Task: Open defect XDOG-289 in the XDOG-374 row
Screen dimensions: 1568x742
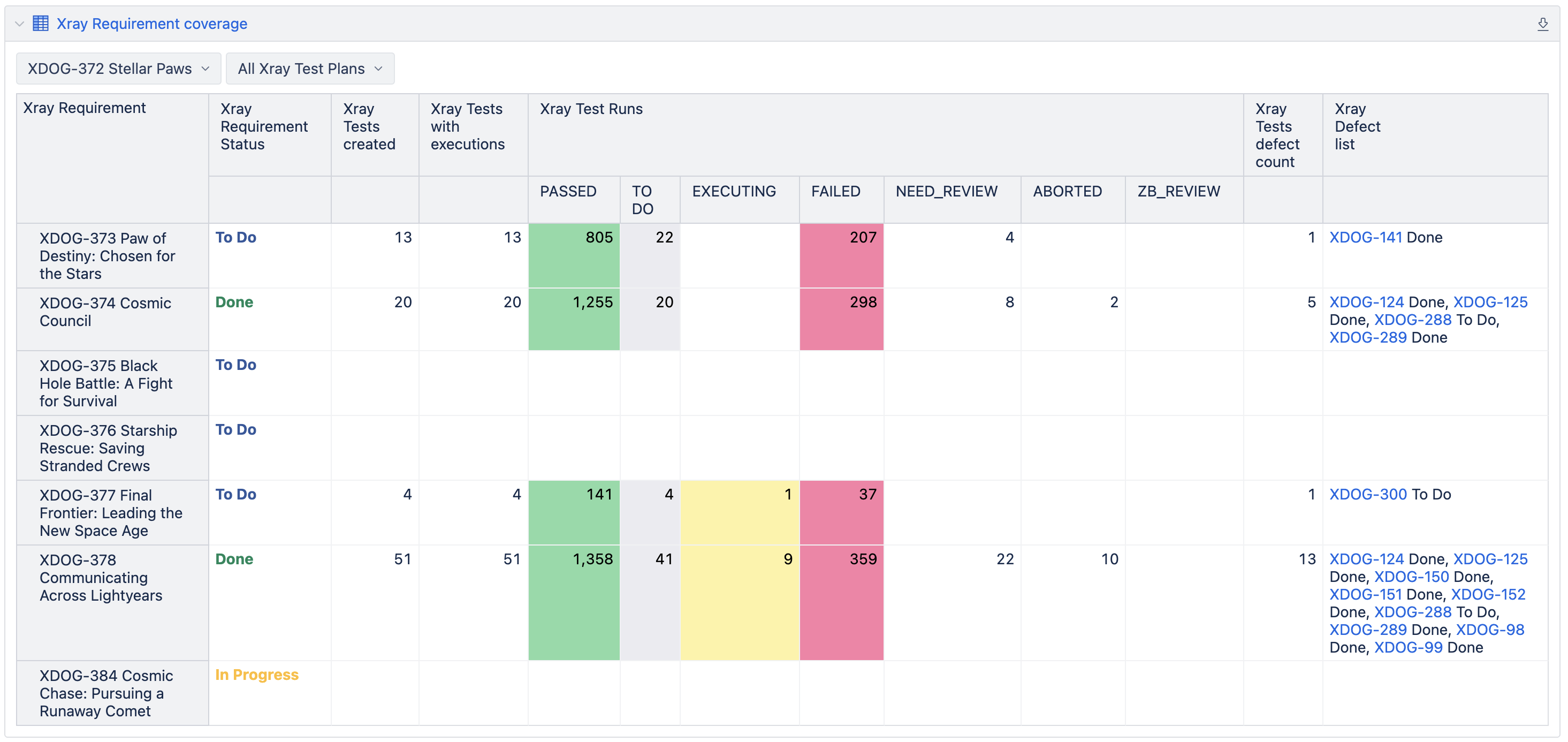Action: coord(1369,337)
